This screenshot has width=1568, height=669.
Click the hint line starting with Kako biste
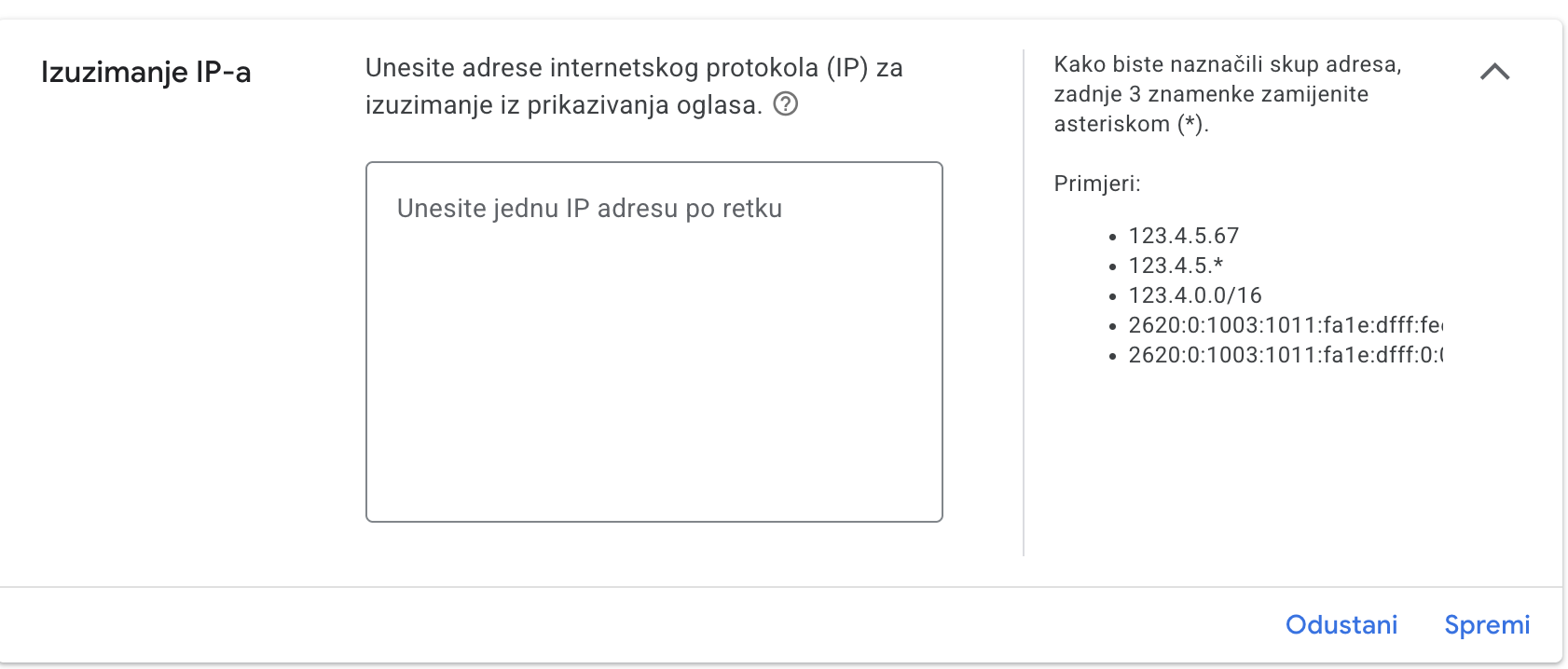point(1227,64)
